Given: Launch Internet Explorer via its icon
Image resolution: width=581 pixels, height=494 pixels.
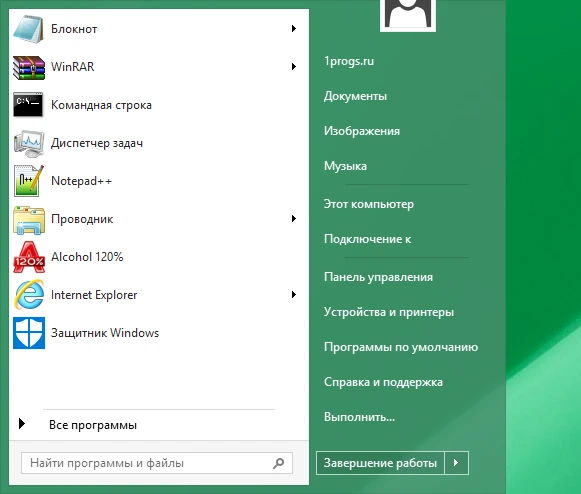Looking at the screenshot, I should click(x=29, y=295).
